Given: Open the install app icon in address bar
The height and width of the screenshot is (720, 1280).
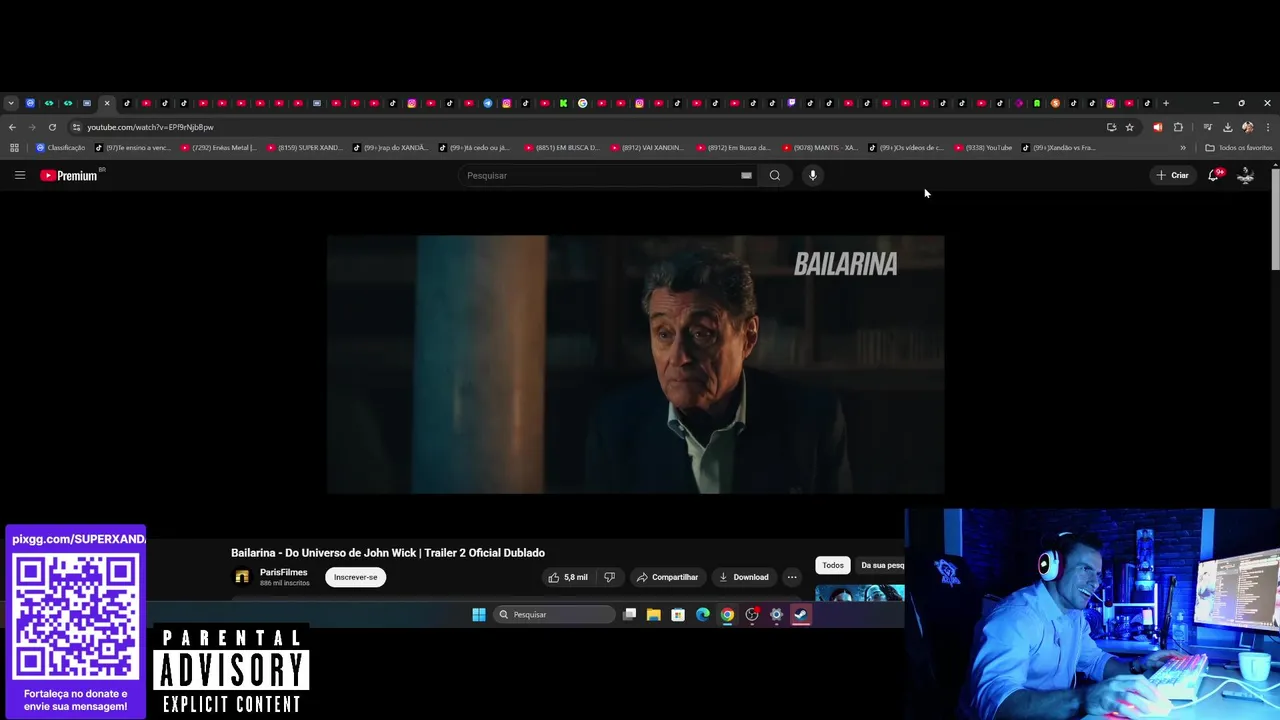Looking at the screenshot, I should click(x=1111, y=127).
